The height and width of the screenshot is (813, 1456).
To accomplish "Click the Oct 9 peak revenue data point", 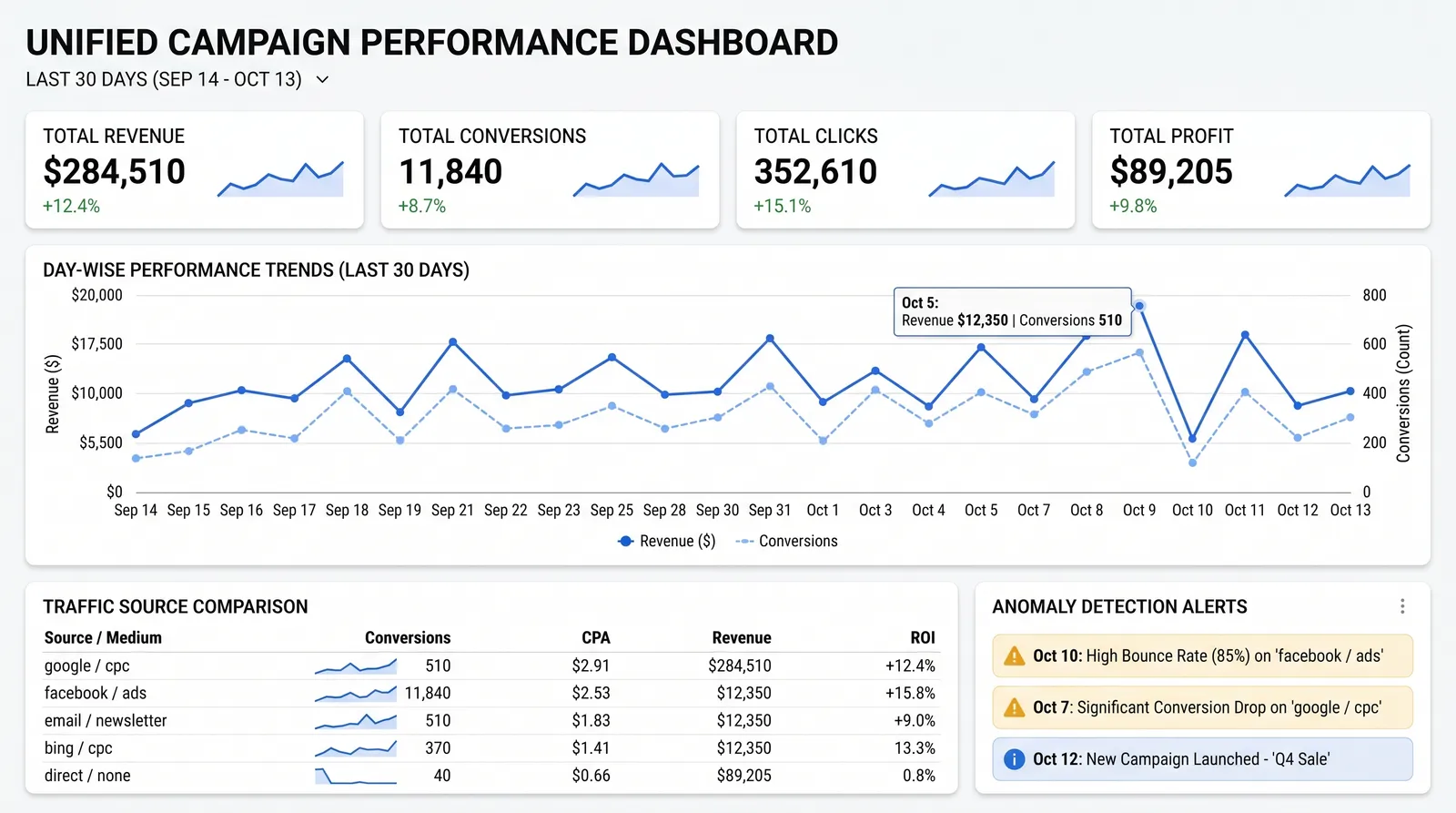I will (x=1139, y=306).
